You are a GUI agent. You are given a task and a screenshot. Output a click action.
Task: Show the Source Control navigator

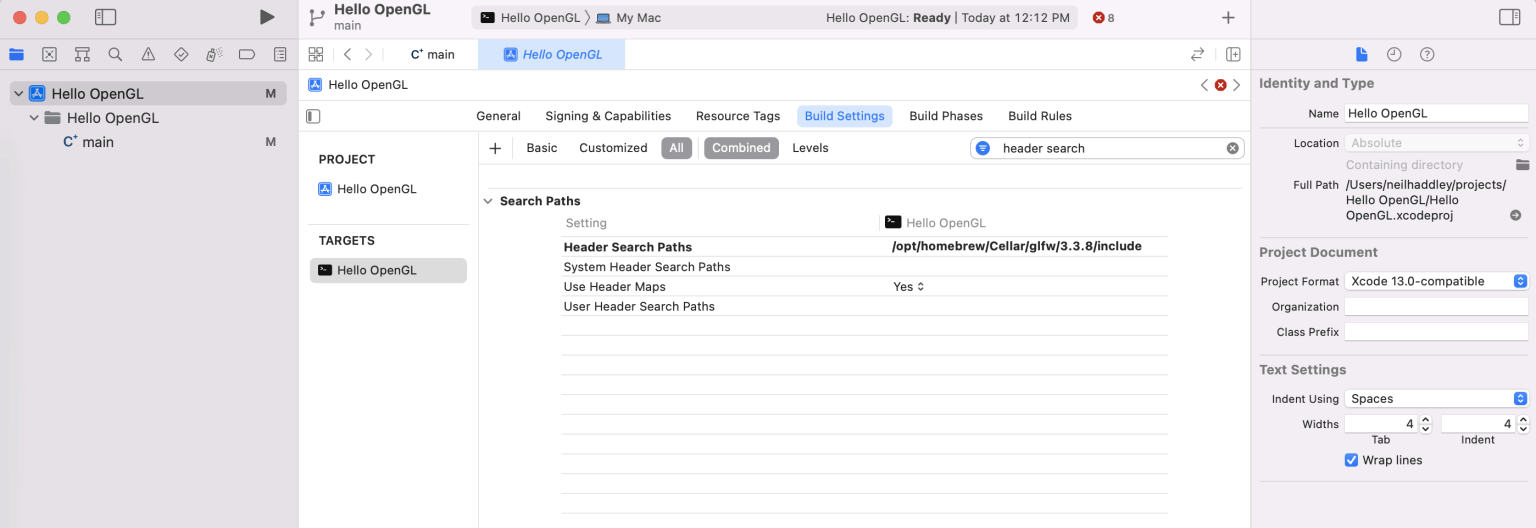49,54
